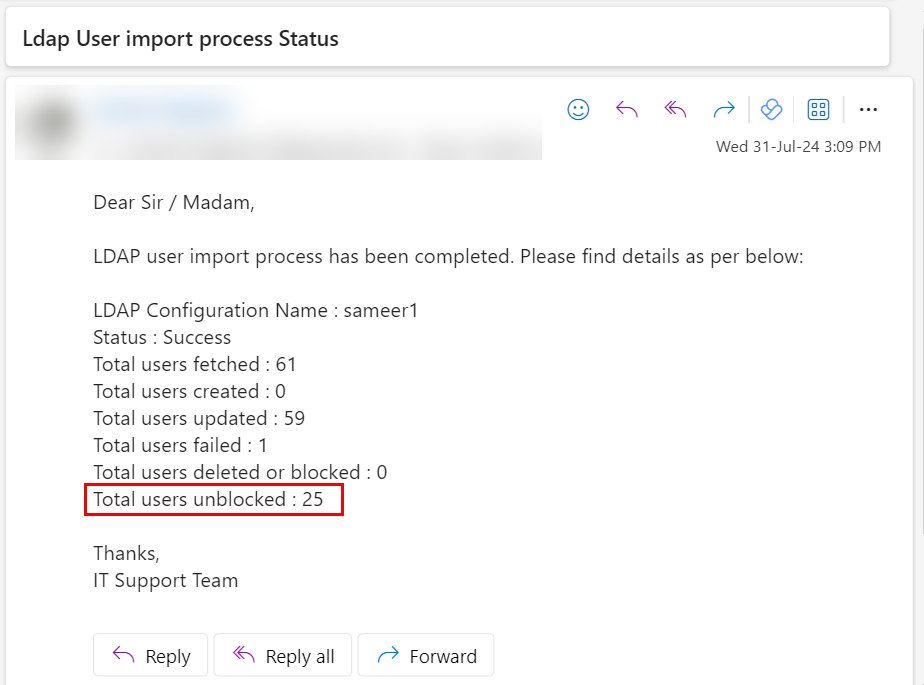Add a reaction using the smiley icon
The width and height of the screenshot is (924, 685).
point(578,109)
